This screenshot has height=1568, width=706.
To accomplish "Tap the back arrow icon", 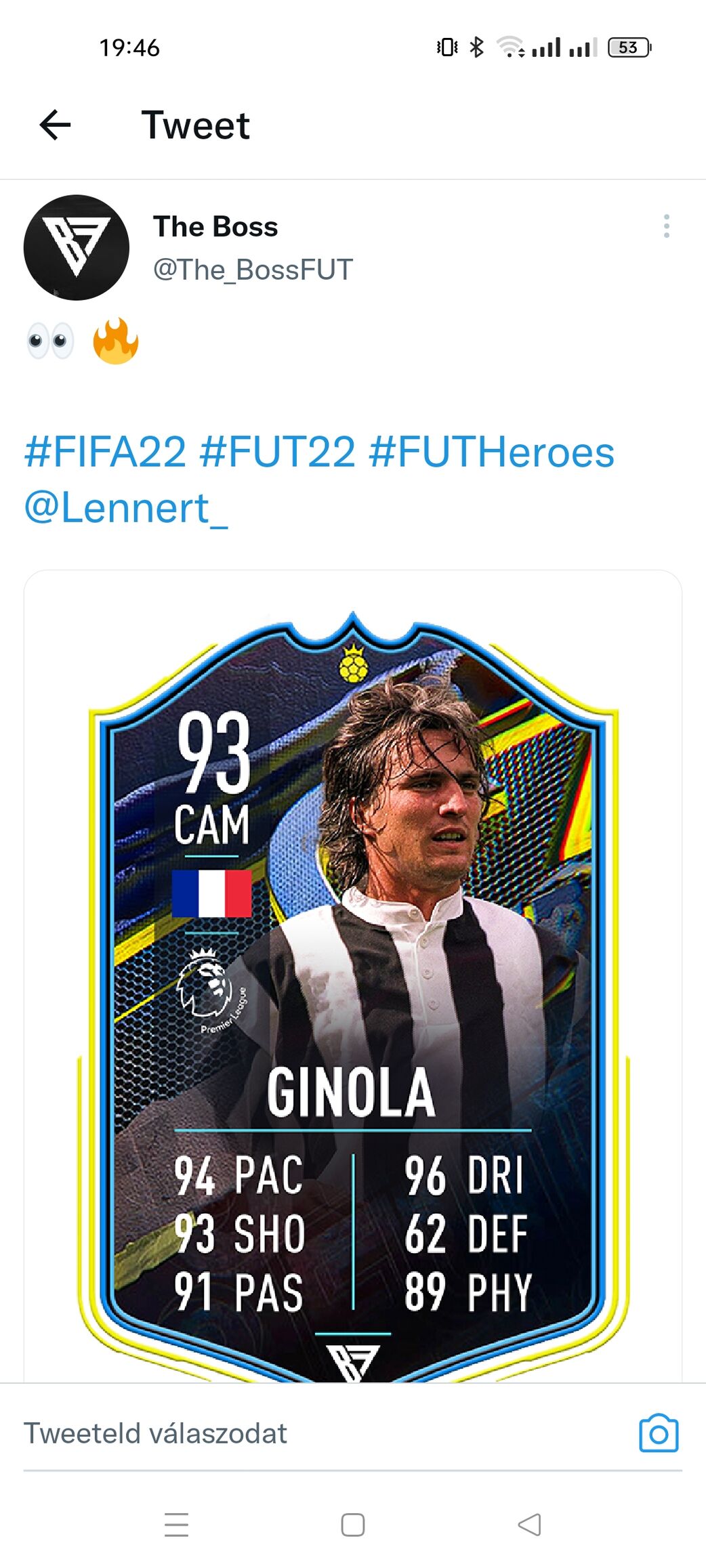I will (55, 125).
